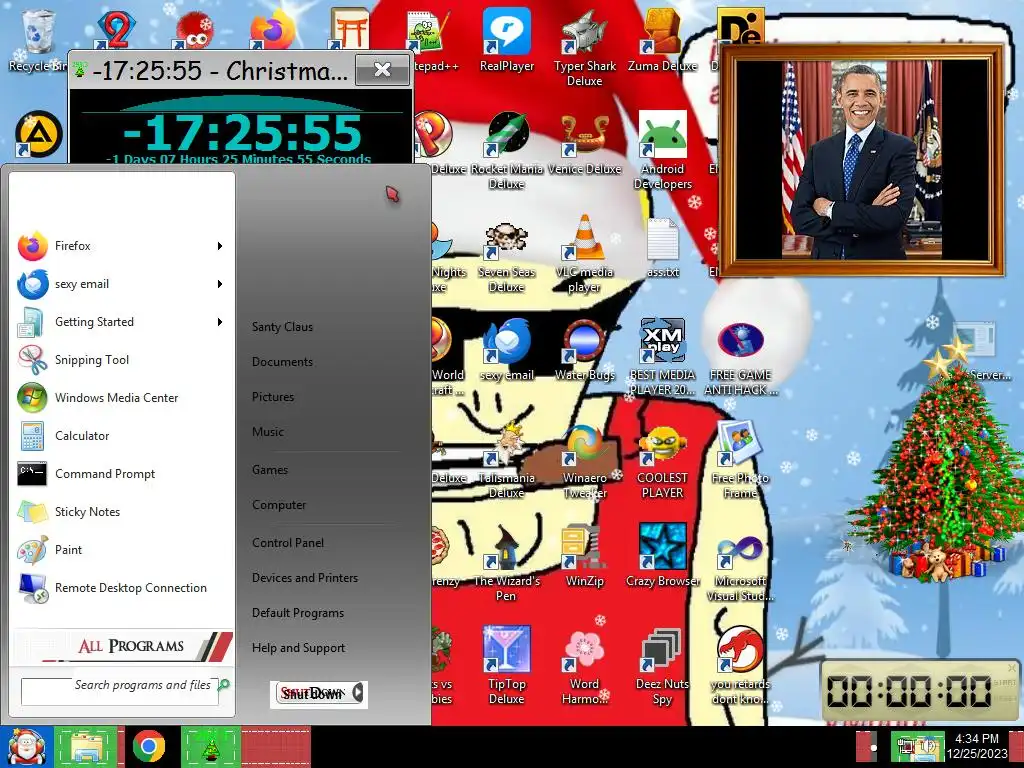The width and height of the screenshot is (1024, 768).
Task: Launch Chrome from the taskbar
Action: click(149, 746)
